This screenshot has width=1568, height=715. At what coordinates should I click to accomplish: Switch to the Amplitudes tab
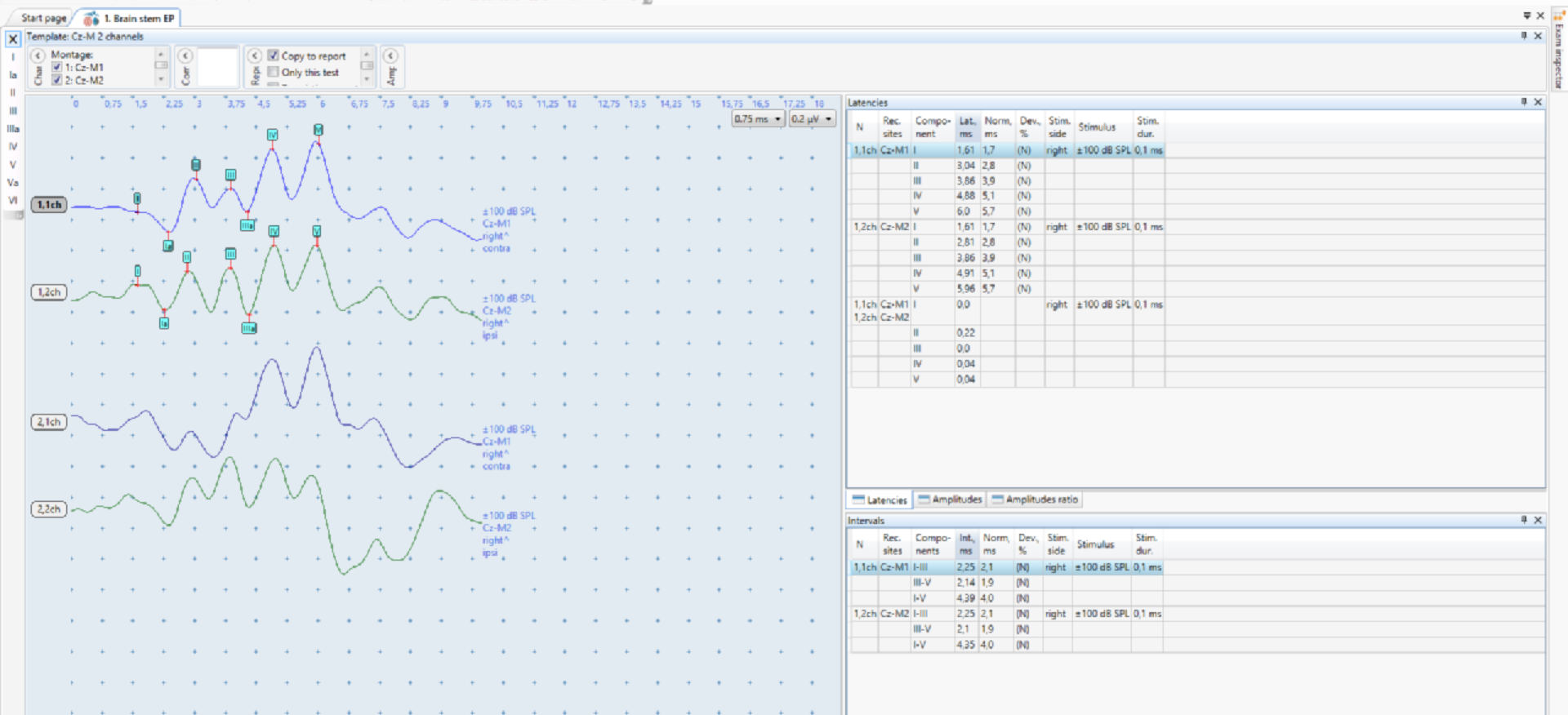pos(950,500)
